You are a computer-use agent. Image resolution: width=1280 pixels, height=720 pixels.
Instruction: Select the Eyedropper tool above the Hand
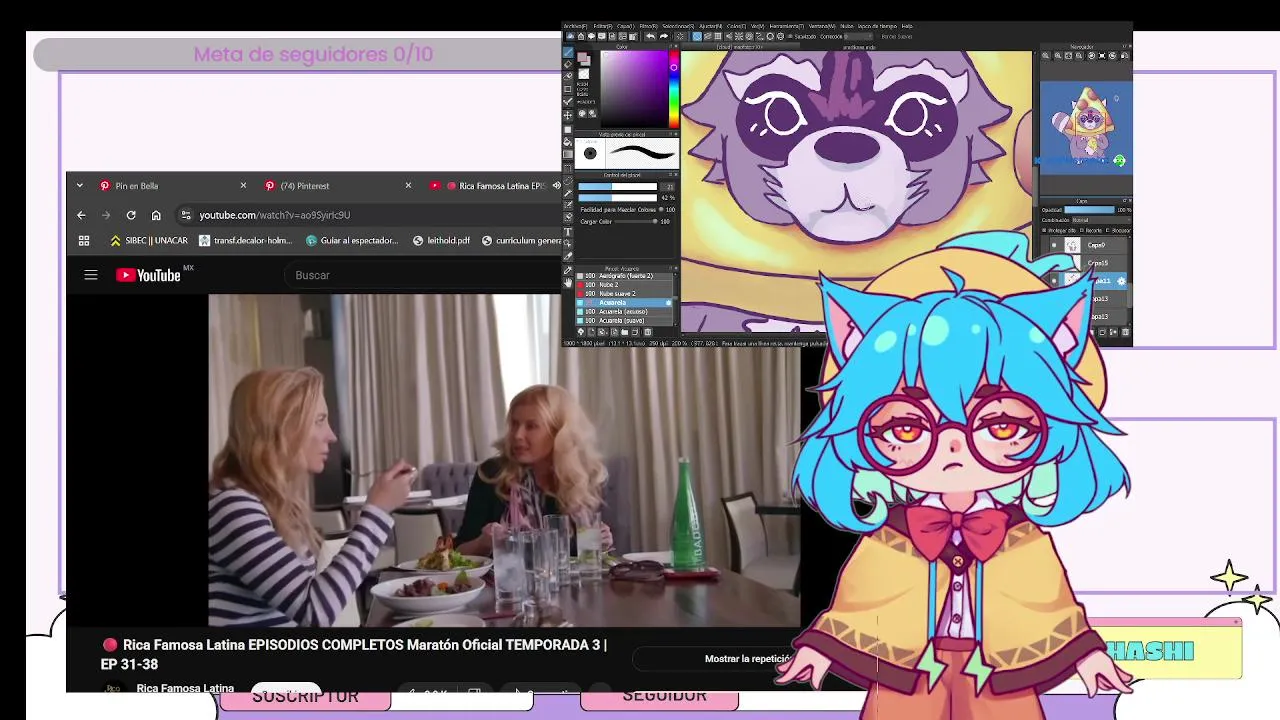[568, 270]
